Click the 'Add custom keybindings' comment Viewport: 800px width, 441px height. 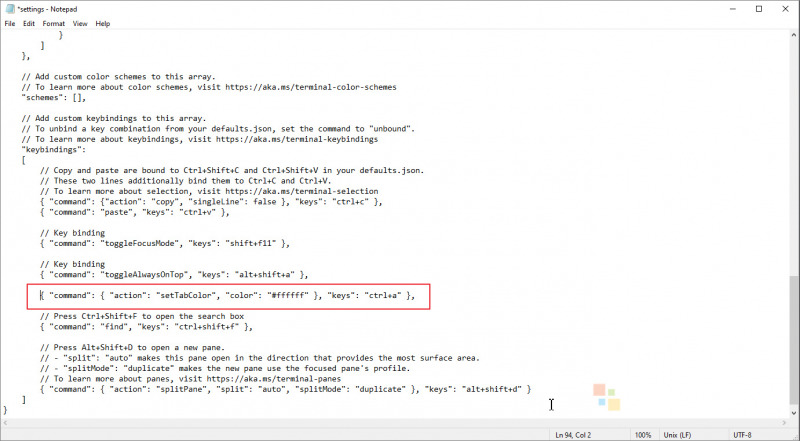(x=114, y=118)
